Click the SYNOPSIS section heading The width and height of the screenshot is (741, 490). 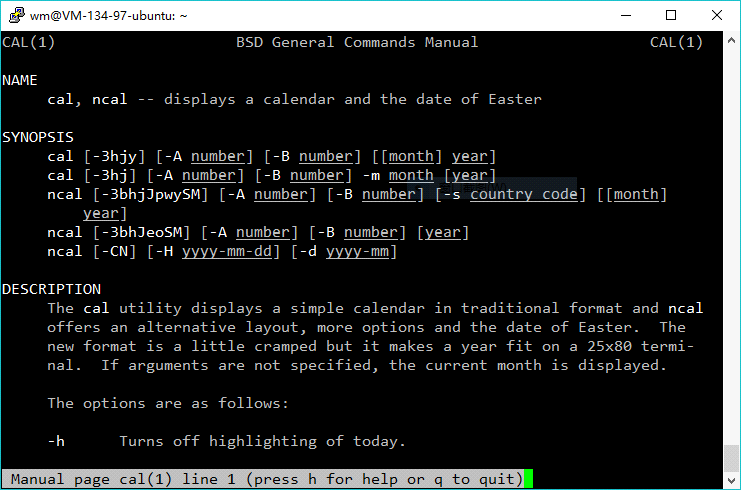37,137
